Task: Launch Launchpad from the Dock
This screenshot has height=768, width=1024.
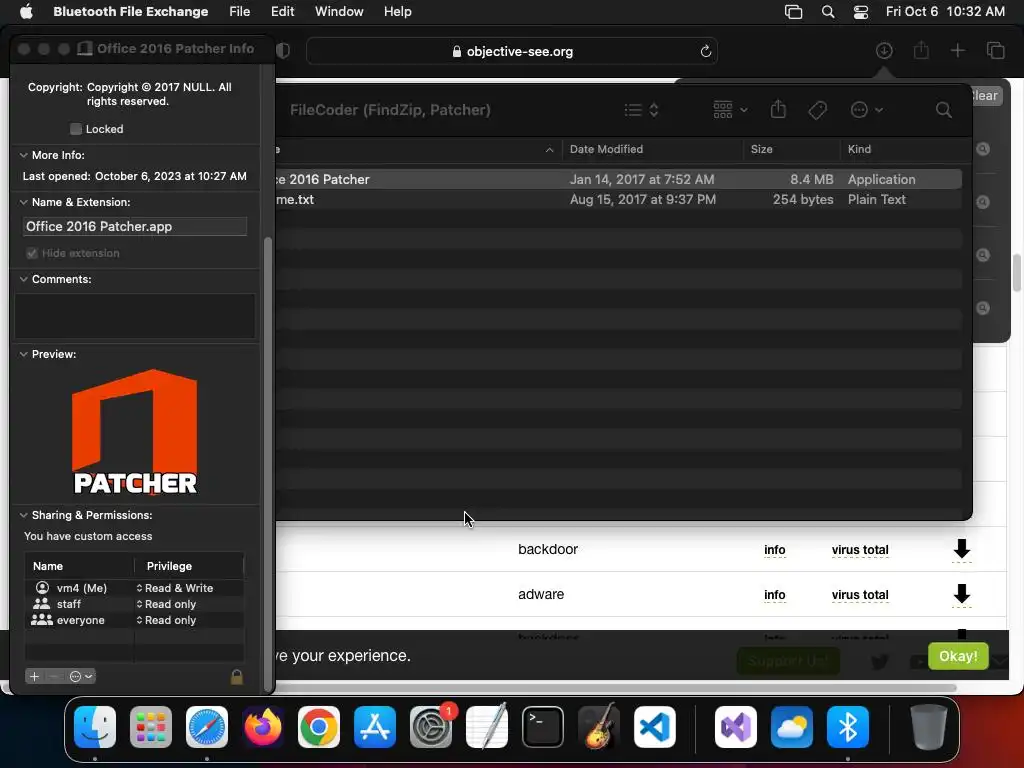Action: coord(151,727)
